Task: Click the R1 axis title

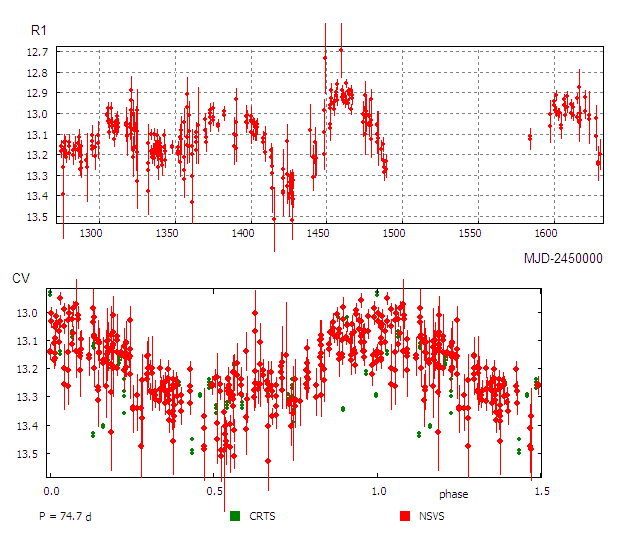Action: (39, 31)
